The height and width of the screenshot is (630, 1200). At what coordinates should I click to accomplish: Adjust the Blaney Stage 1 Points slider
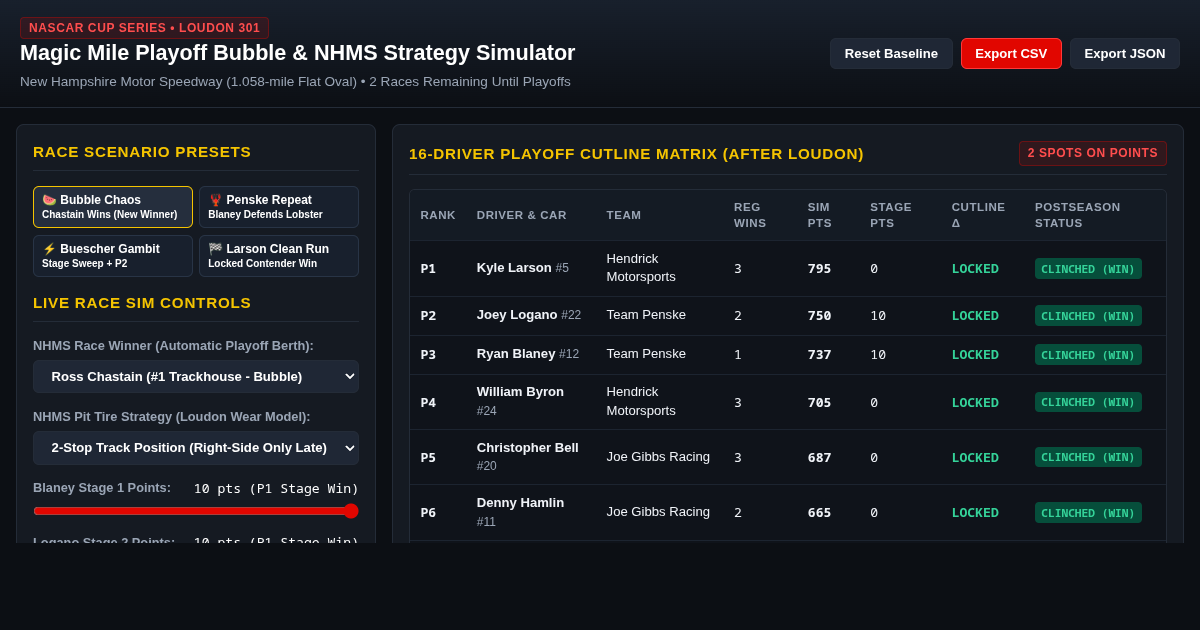tap(196, 511)
